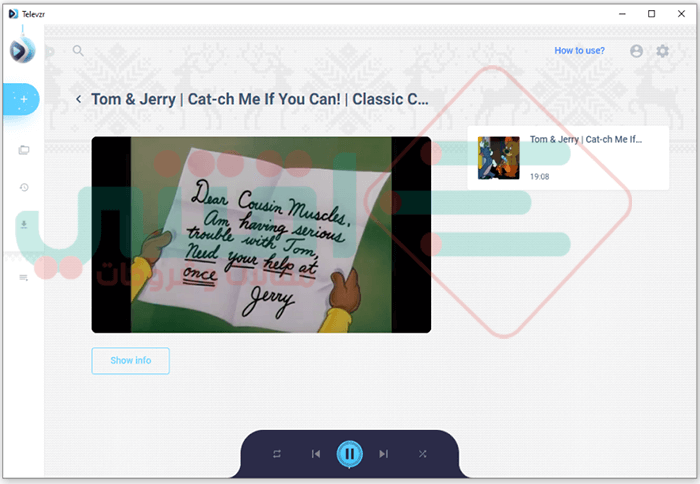The image size is (700, 484).
Task: Click the Show info button
Action: pos(130,361)
